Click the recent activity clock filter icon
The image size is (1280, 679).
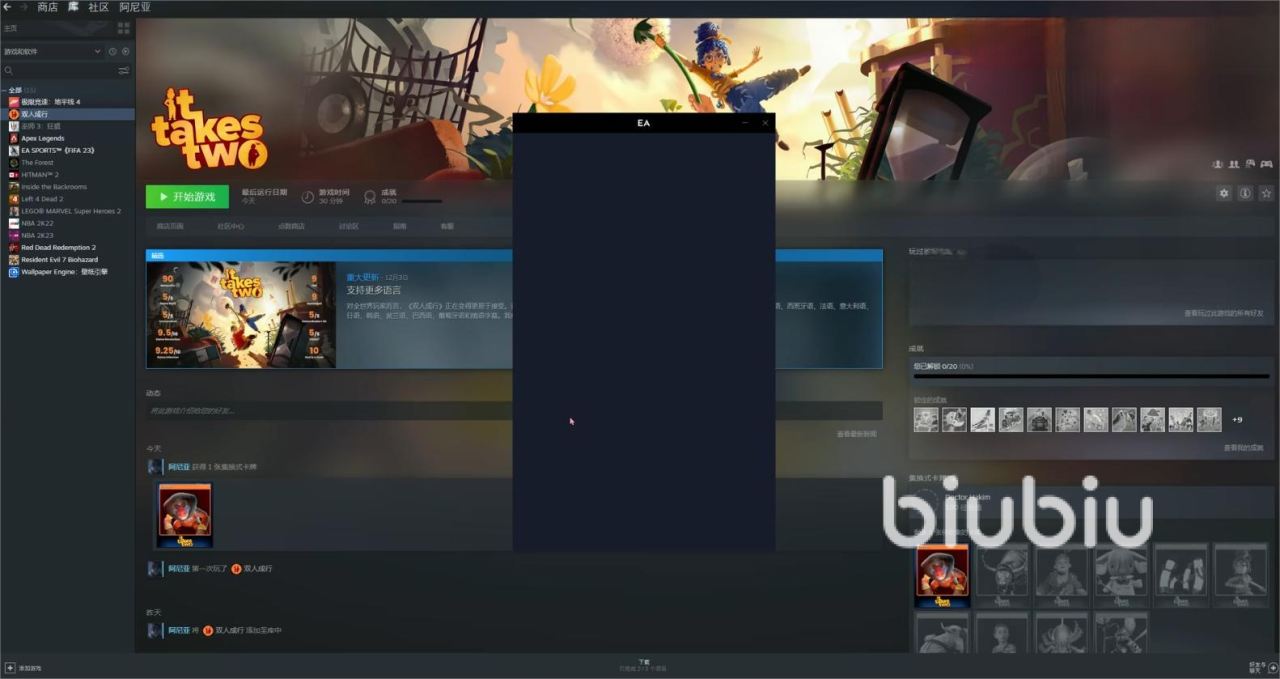point(112,51)
